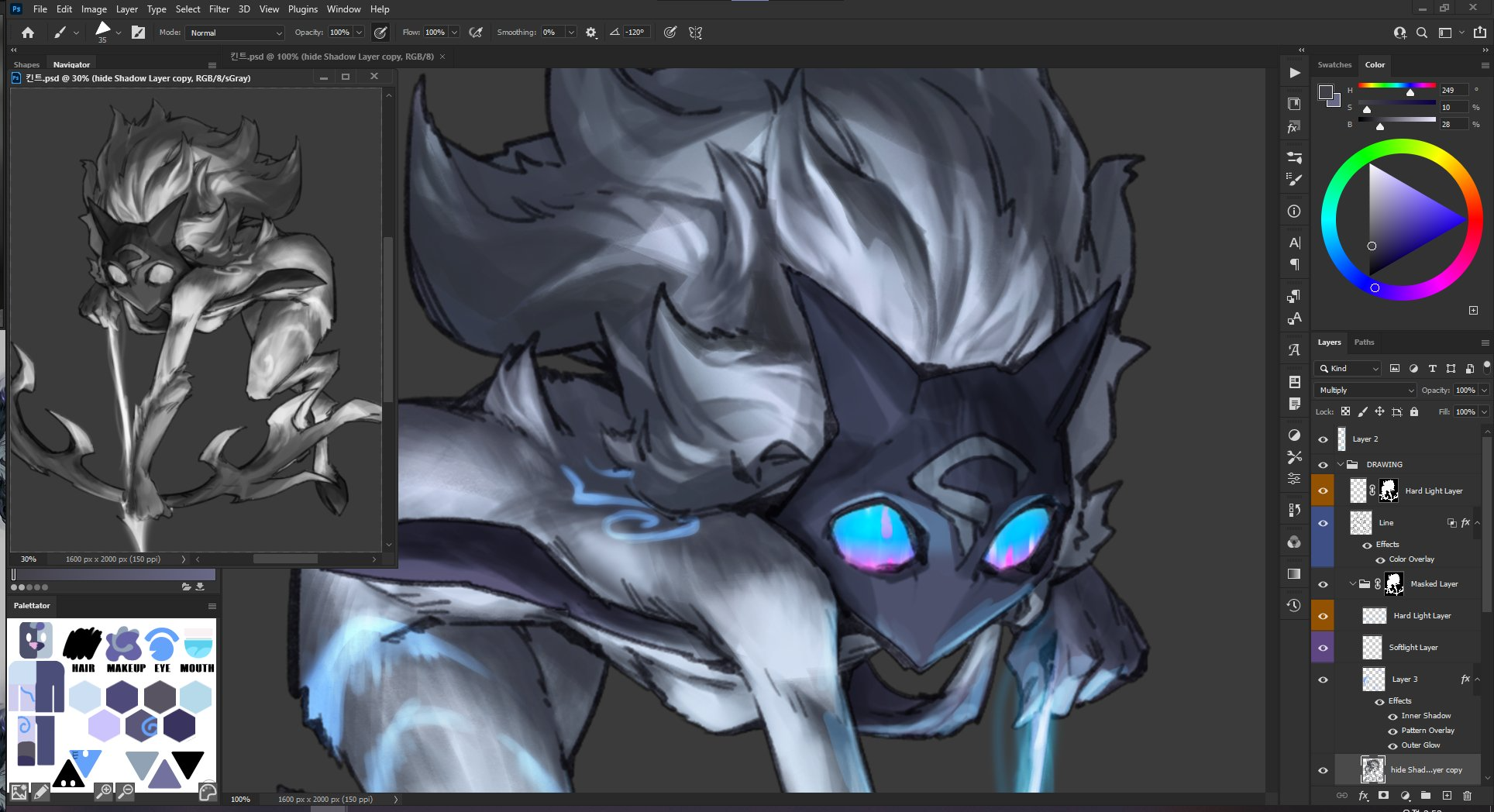Enable airbrush-style build-up icon

pos(477,33)
